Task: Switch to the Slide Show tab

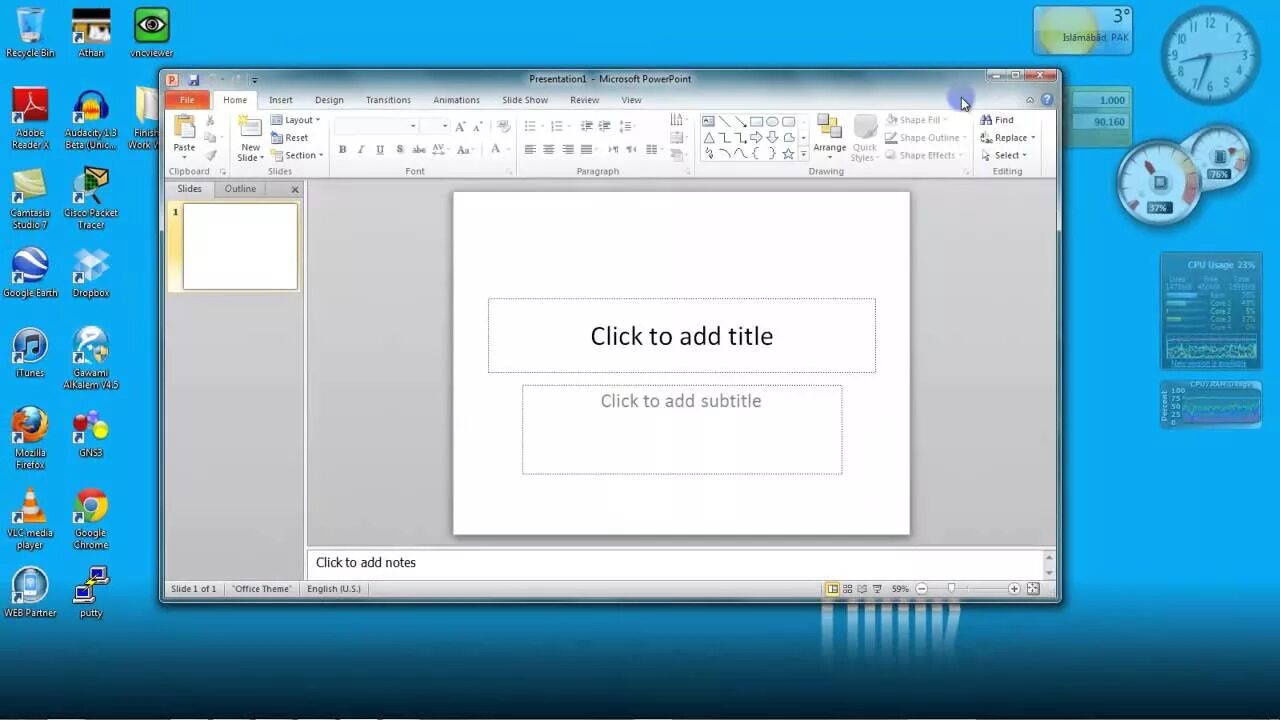Action: pos(525,100)
